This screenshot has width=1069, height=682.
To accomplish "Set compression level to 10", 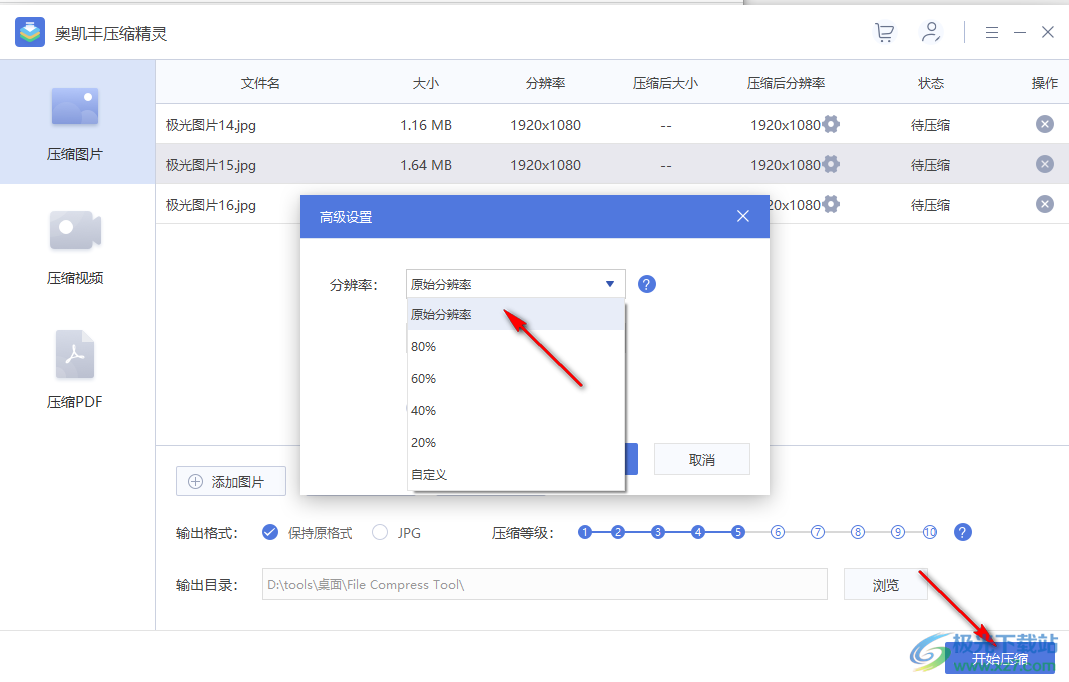I will [x=930, y=532].
